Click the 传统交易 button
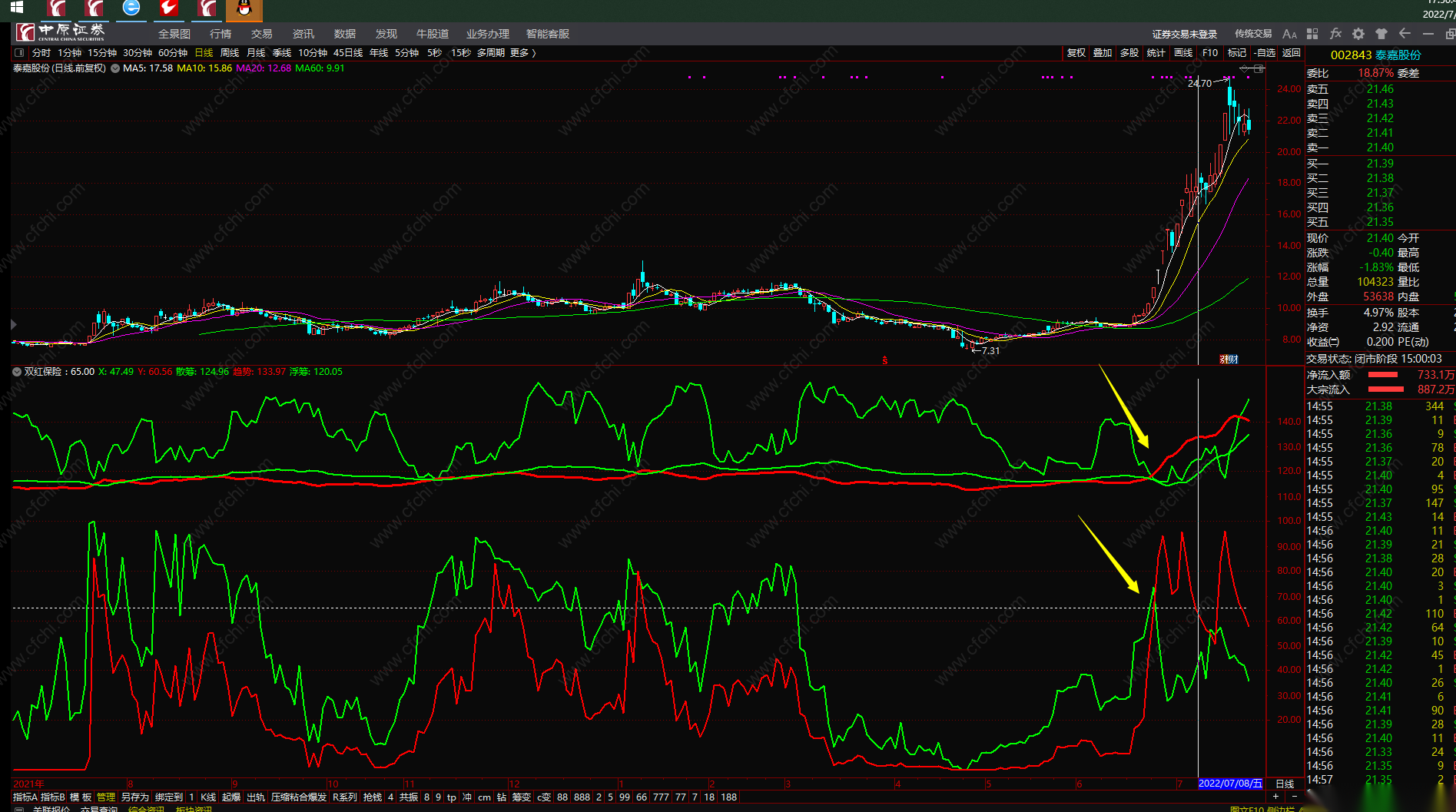The width and height of the screenshot is (1456, 812). tap(1252, 34)
